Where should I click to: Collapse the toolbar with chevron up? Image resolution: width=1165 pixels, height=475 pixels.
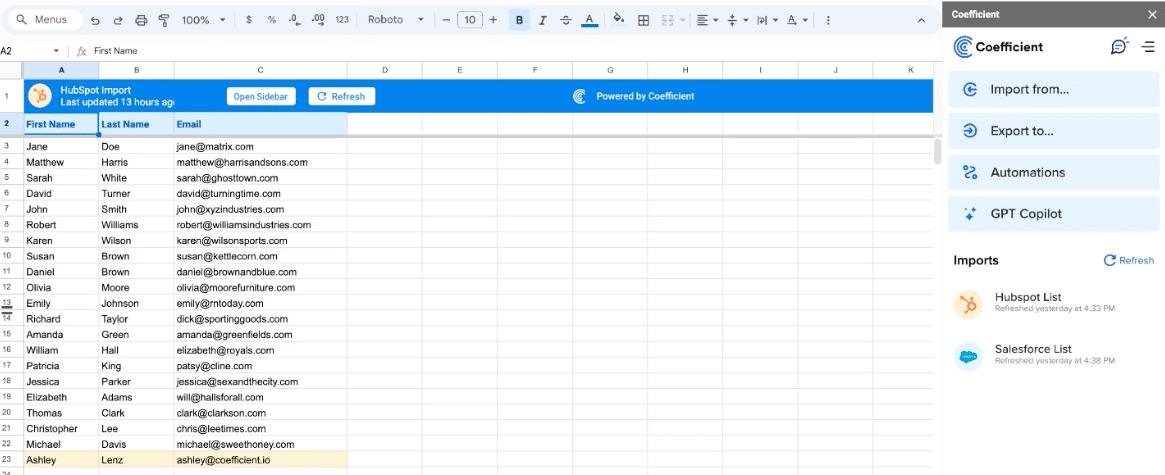pos(921,20)
